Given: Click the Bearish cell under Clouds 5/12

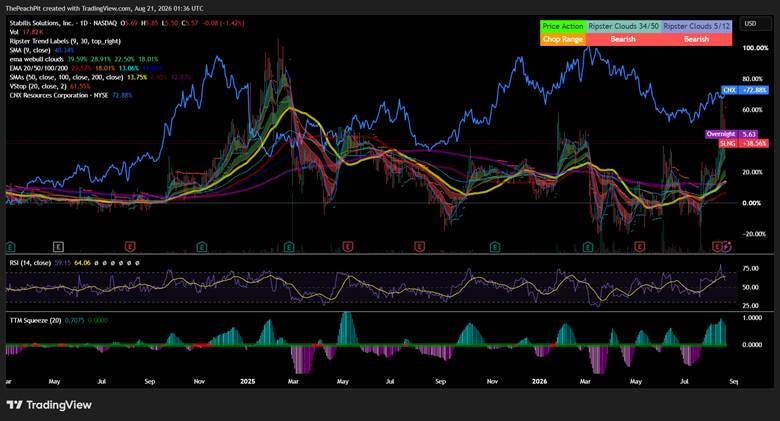Looking at the screenshot, I should [696, 39].
